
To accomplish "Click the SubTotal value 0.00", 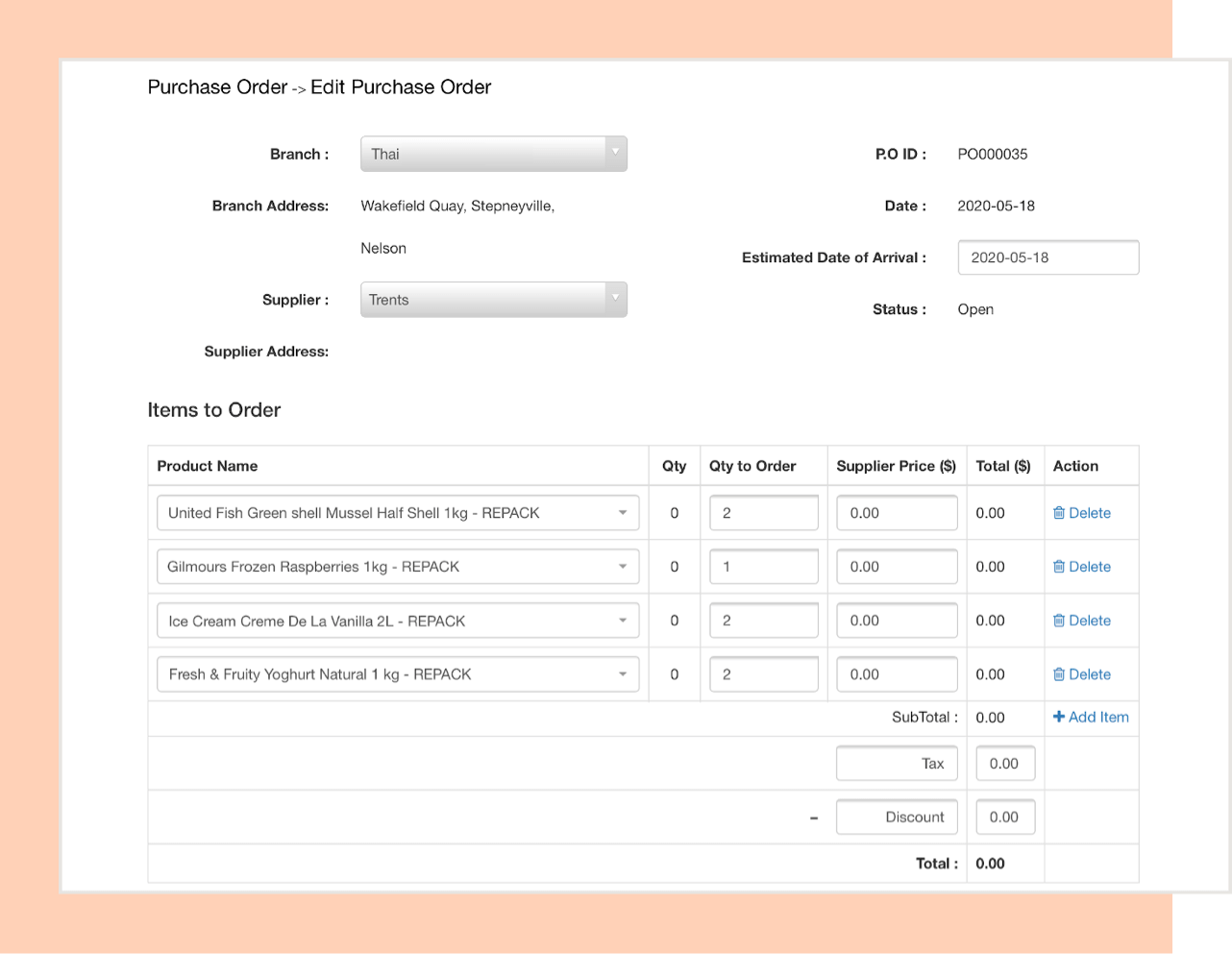I will point(990,718).
